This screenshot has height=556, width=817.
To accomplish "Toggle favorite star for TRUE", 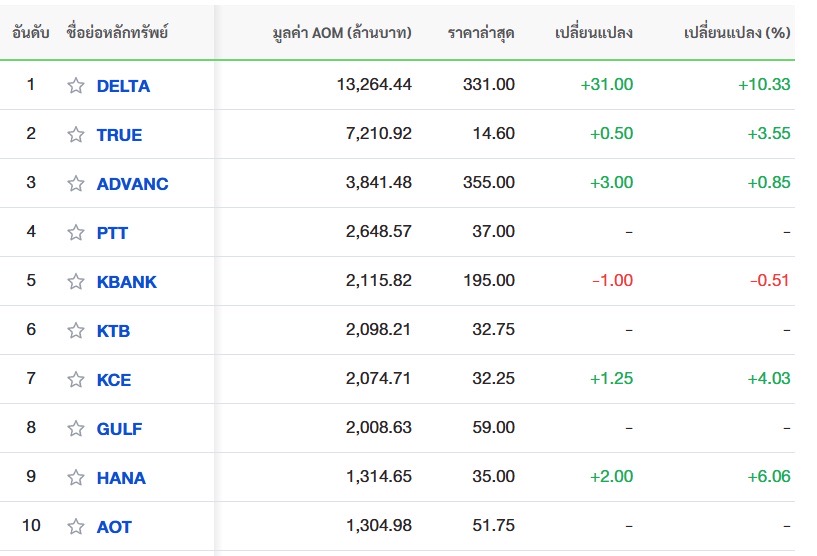I will [x=76, y=134].
